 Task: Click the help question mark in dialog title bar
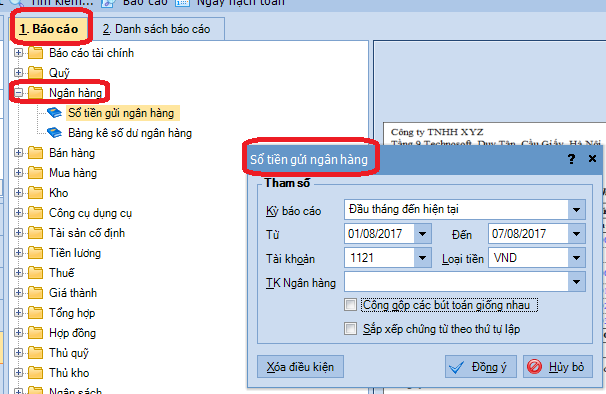[571, 159]
